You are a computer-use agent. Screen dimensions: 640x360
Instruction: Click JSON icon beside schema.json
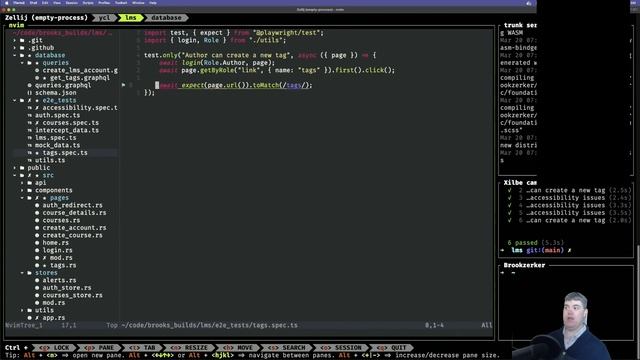pos(29,93)
